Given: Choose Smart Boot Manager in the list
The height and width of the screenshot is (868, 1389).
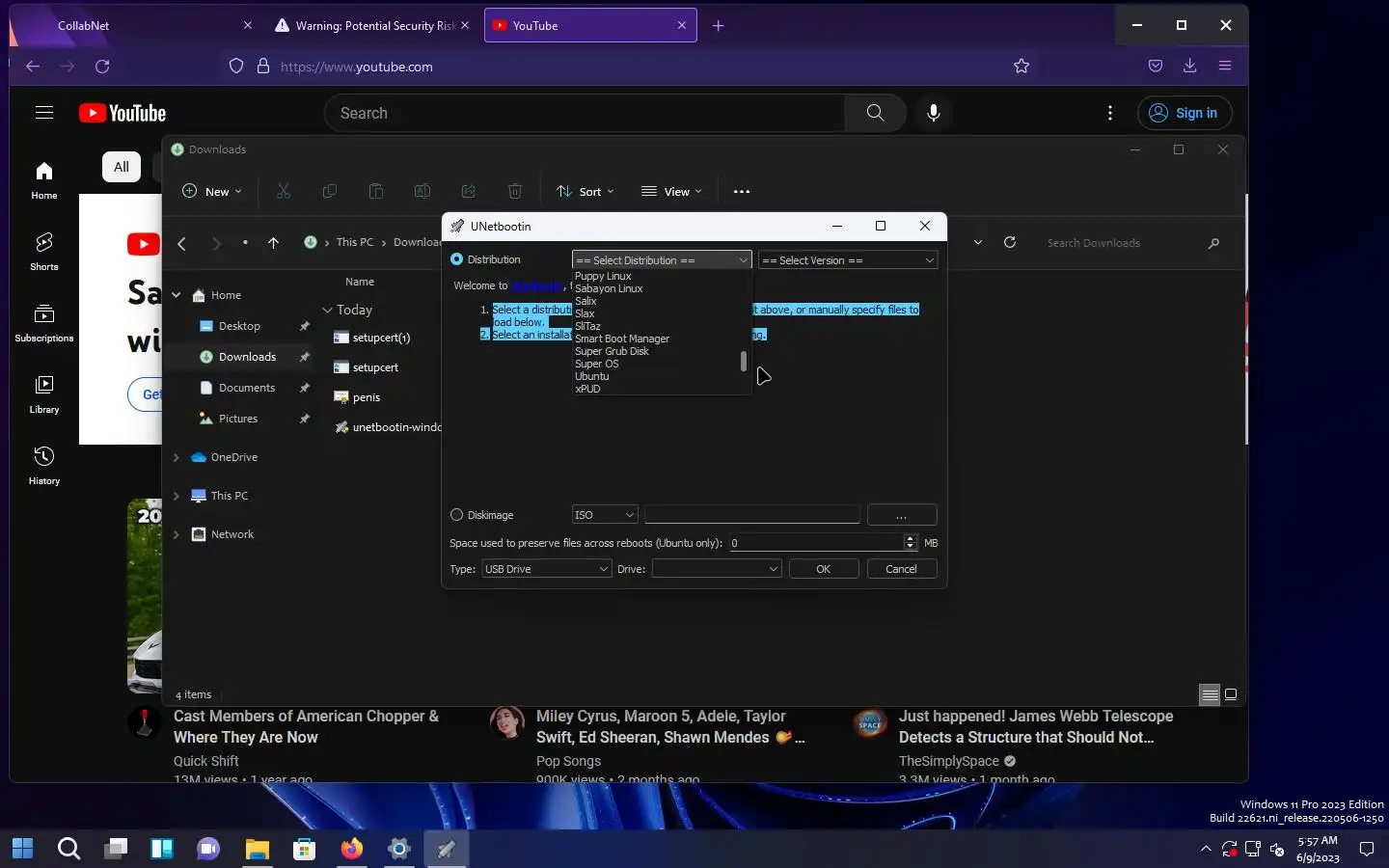Looking at the screenshot, I should [x=622, y=339].
